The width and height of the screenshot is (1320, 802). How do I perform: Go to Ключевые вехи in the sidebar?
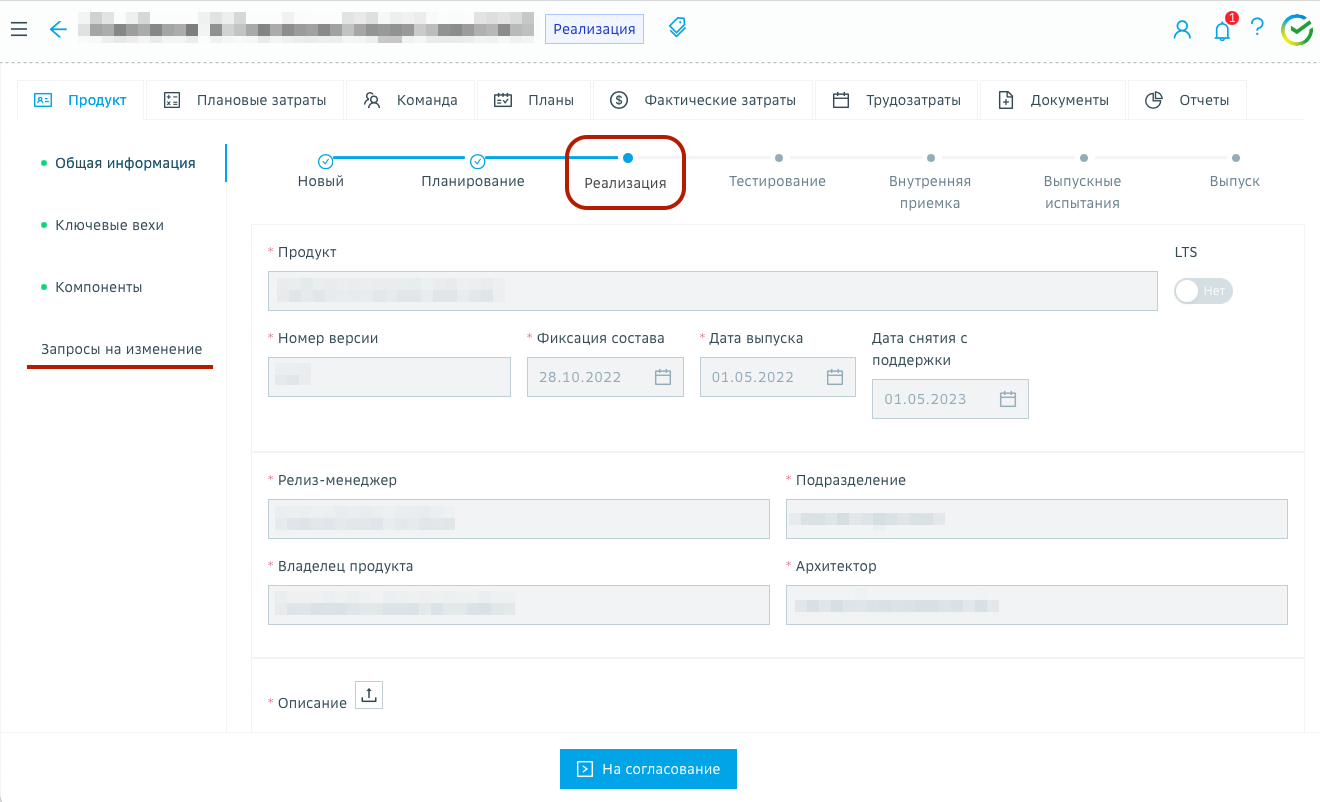coord(109,225)
